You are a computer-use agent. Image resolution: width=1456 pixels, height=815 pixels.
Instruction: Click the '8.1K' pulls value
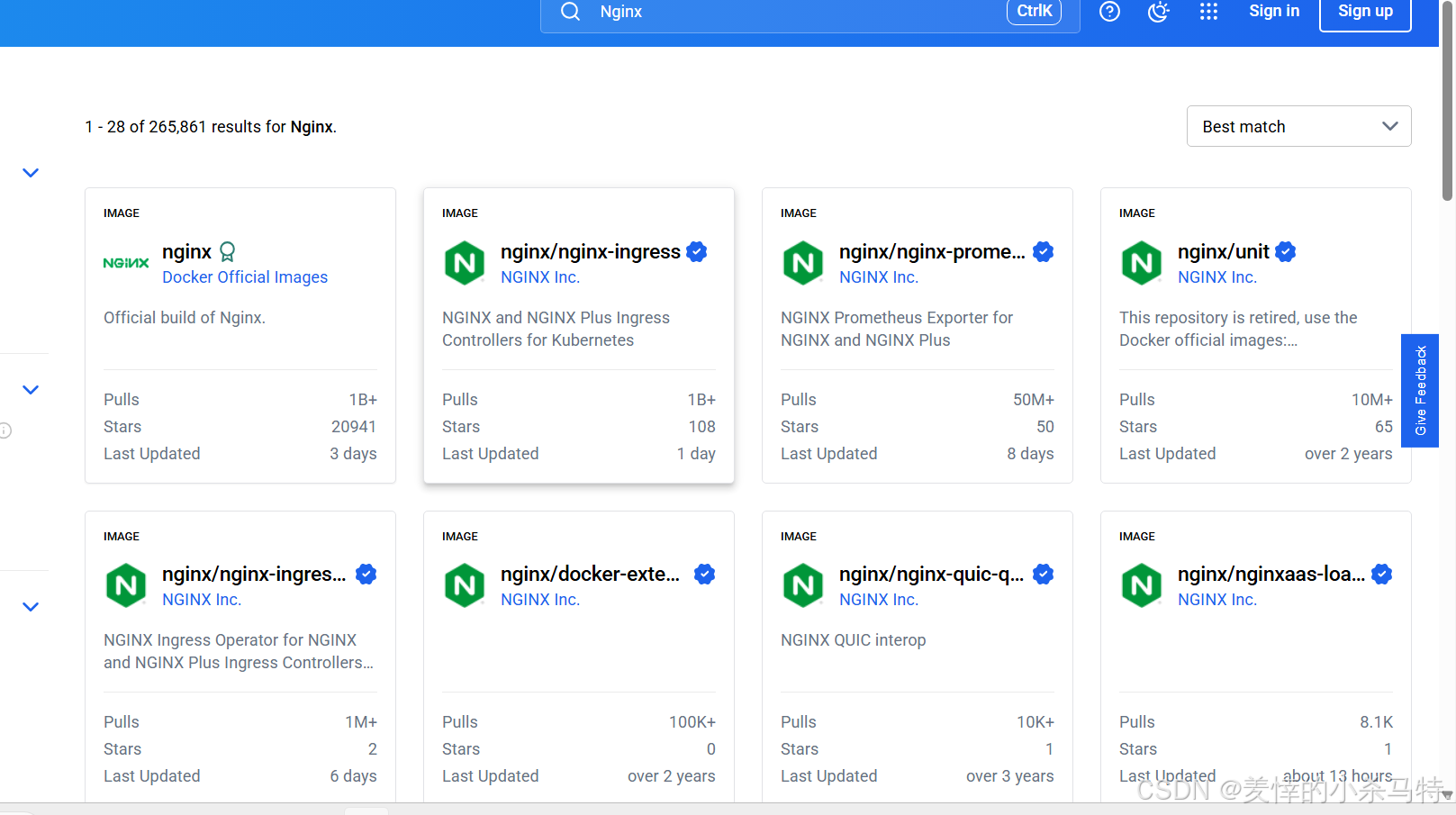pyautogui.click(x=1377, y=722)
